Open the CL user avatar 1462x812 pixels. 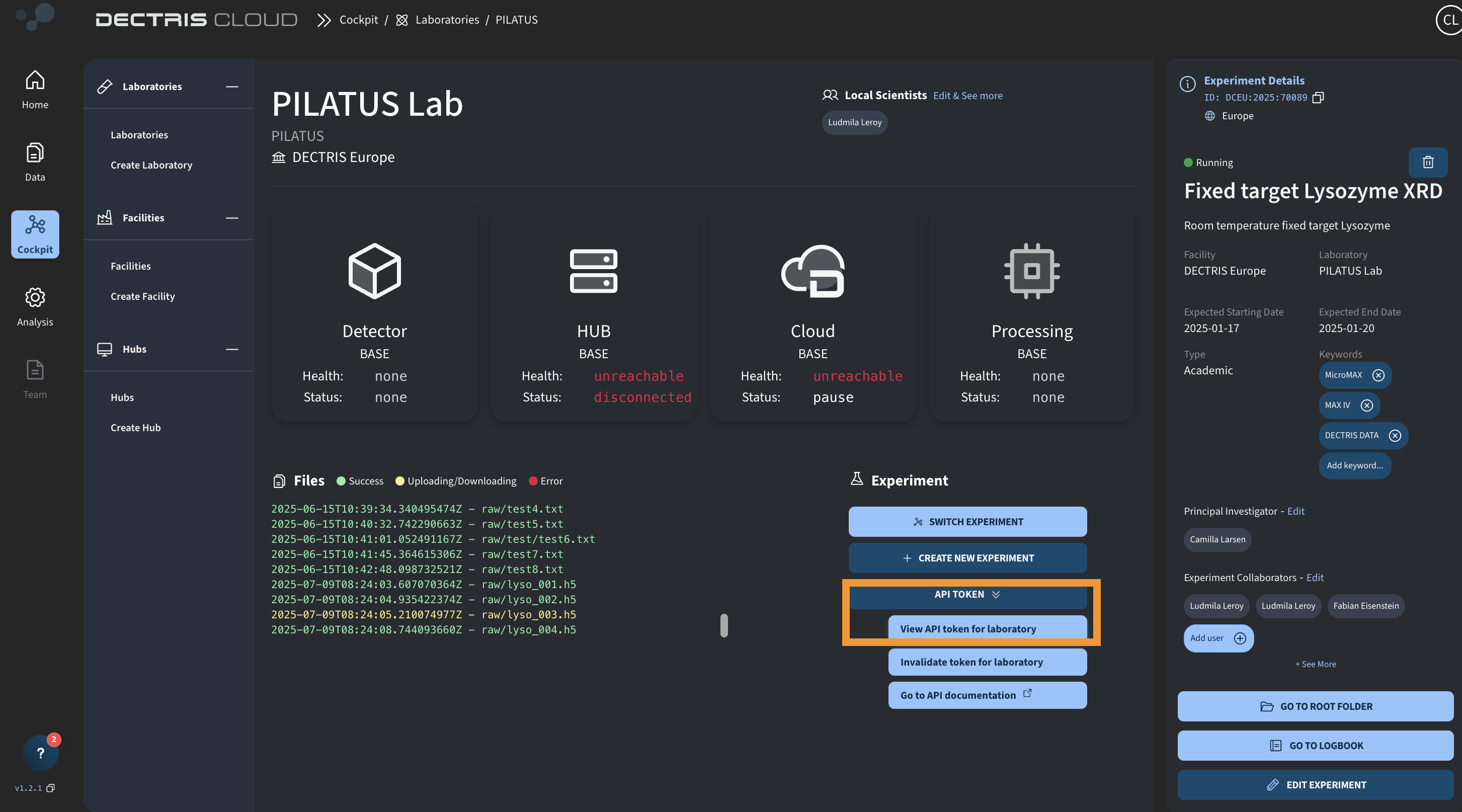click(x=1449, y=20)
